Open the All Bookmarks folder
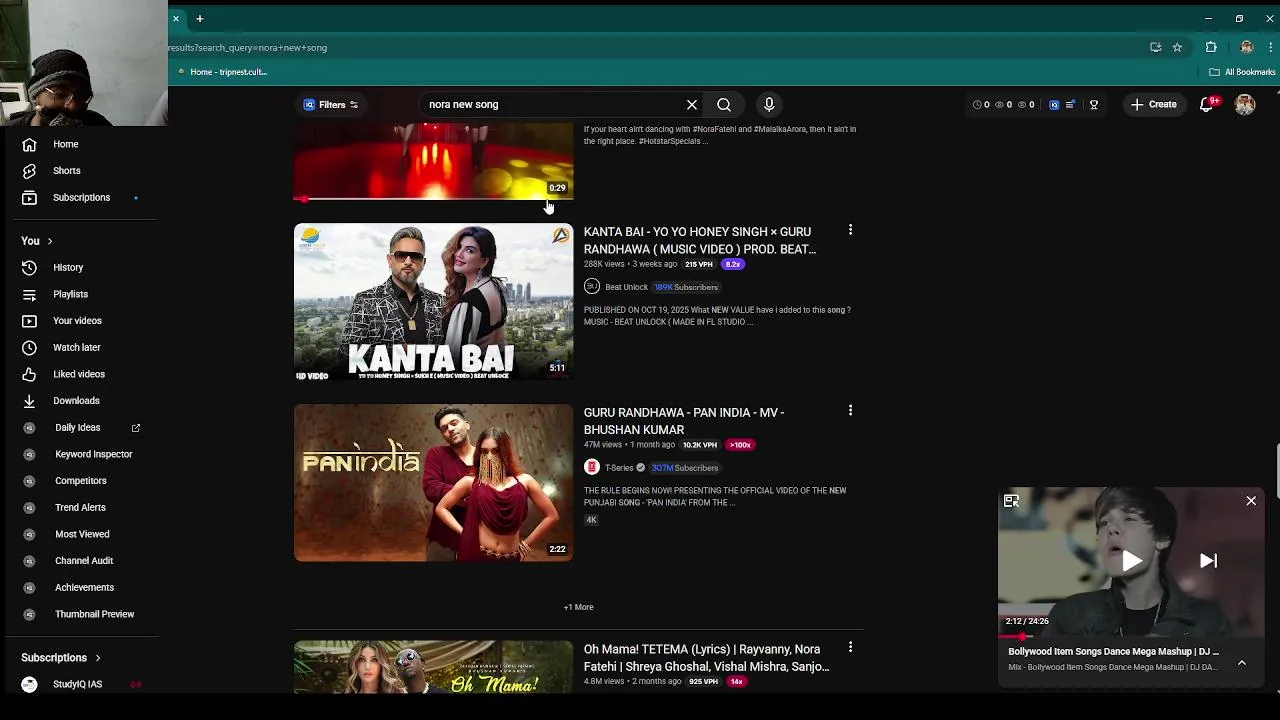 [x=1242, y=72]
